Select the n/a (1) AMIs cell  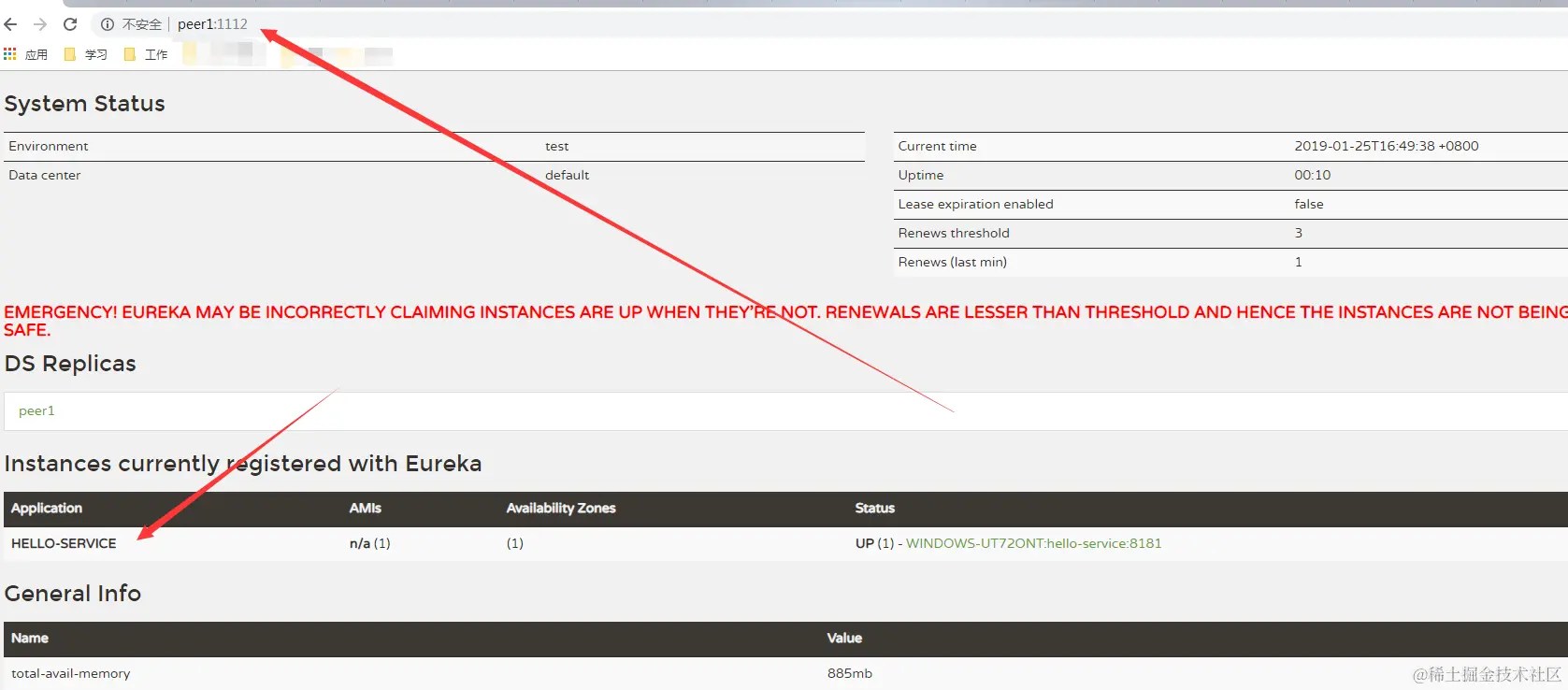(370, 543)
